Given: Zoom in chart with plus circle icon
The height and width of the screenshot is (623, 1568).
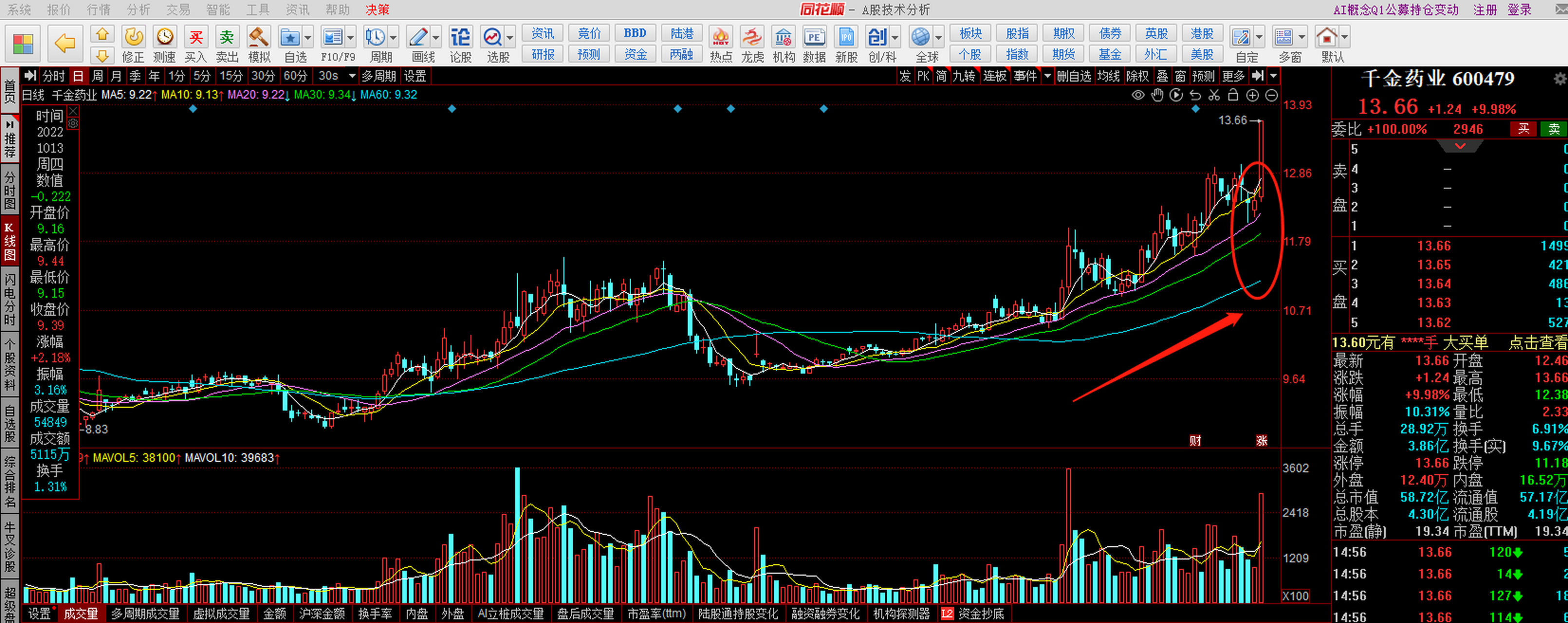Looking at the screenshot, I should (1252, 95).
